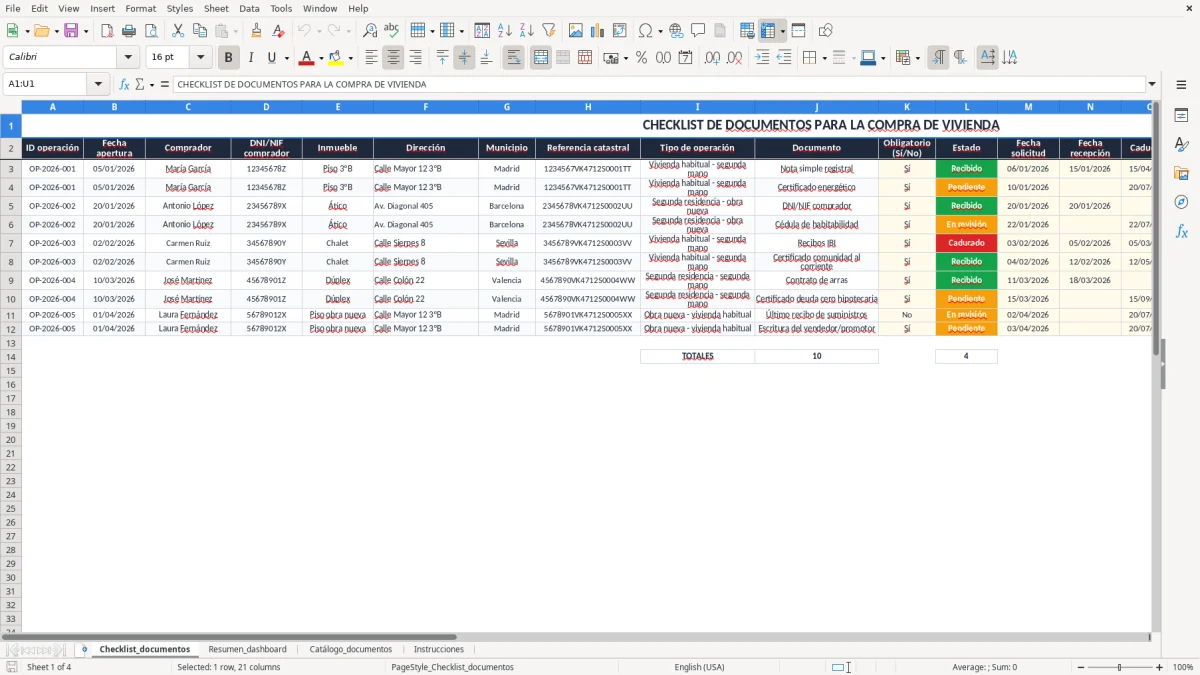The image size is (1200, 675).
Task: Click the formula input line
Action: point(658,84)
